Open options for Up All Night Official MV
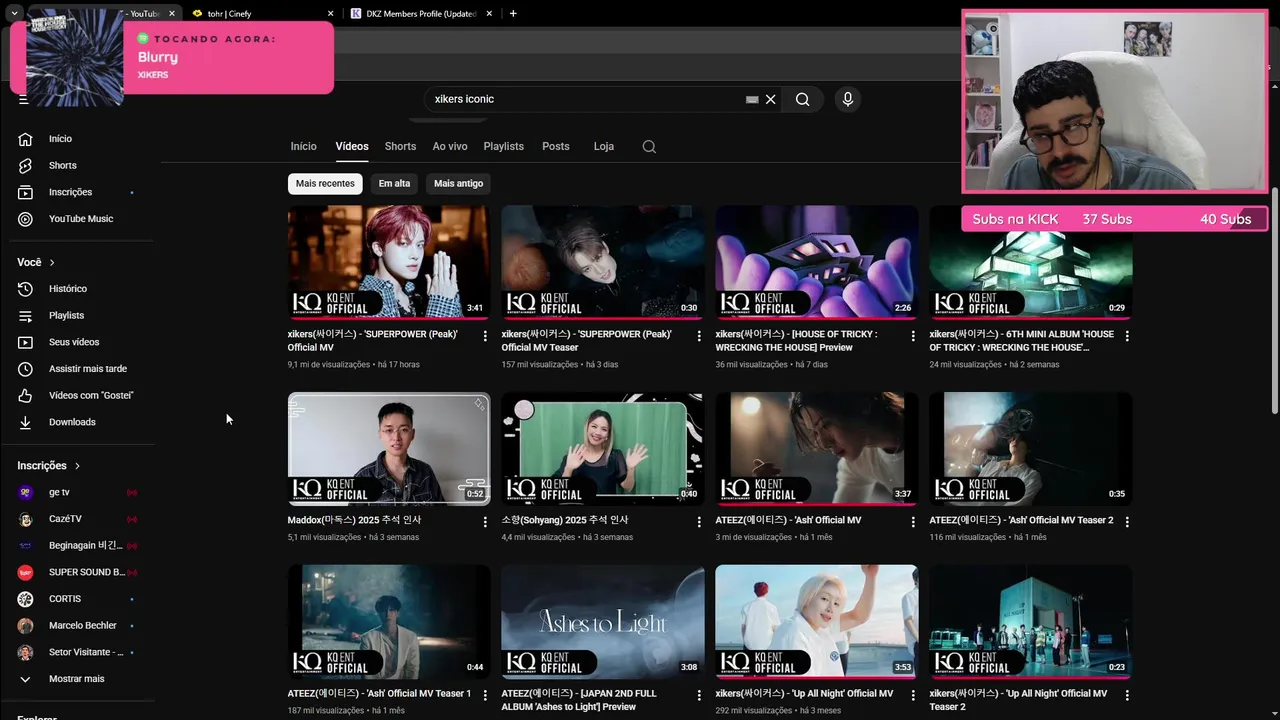 pos(913,695)
